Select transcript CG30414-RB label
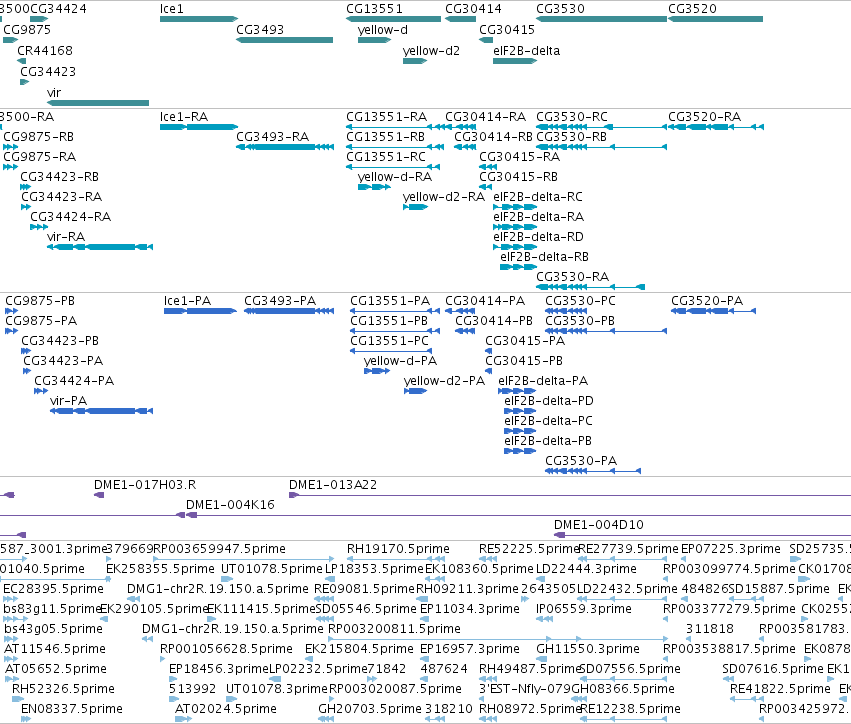 tap(493, 137)
